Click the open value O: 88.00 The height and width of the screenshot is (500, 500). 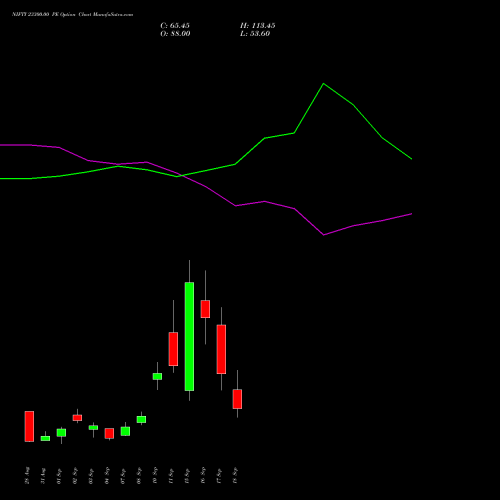(x=175, y=34)
